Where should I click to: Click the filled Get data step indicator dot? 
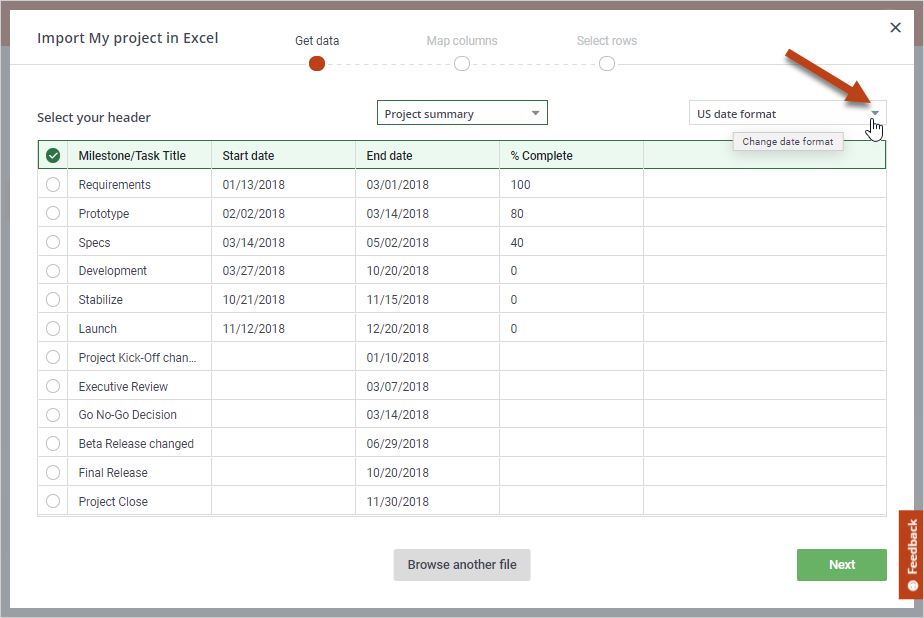click(x=317, y=63)
